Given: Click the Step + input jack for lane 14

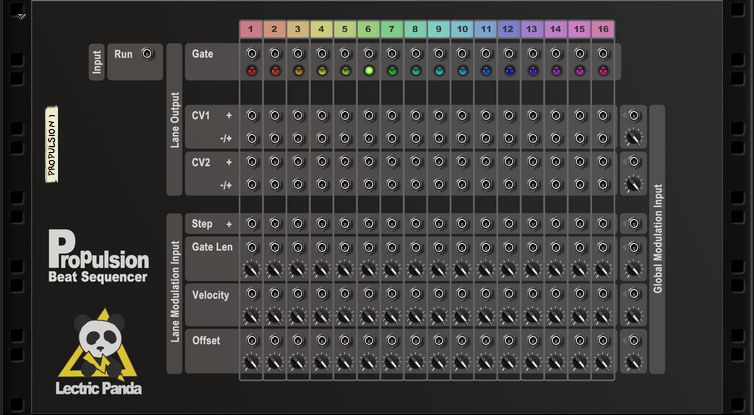Looking at the screenshot, I should click(x=556, y=224).
